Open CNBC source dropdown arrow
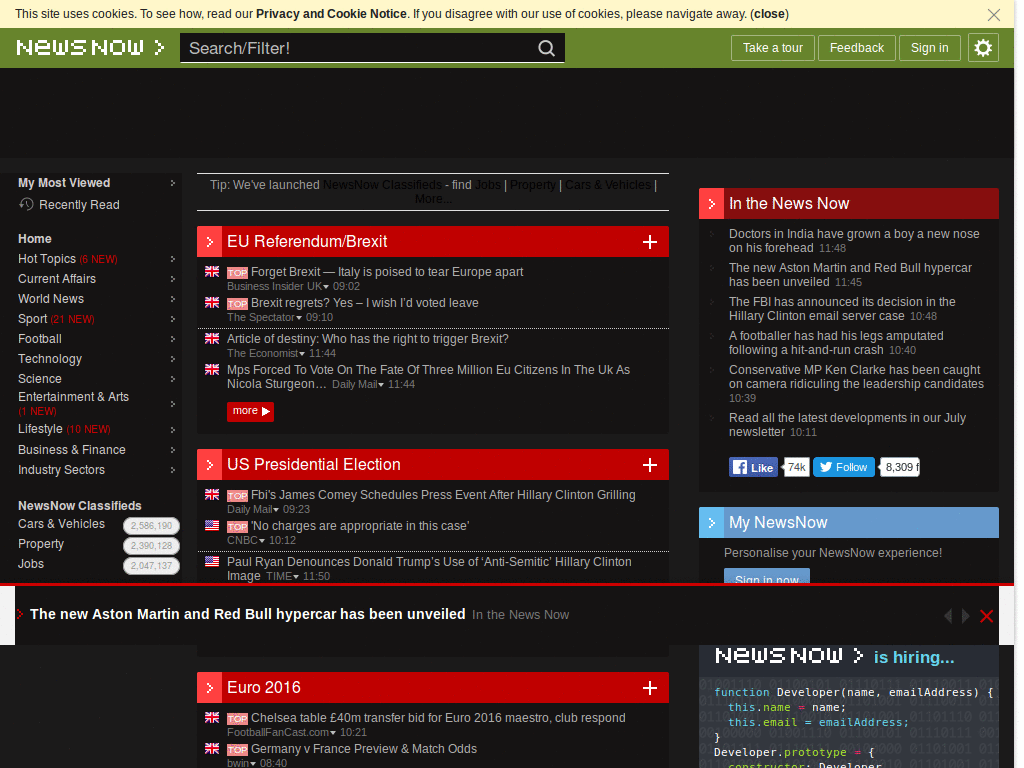Screen dimensions: 1024x768 pyautogui.click(x=262, y=541)
